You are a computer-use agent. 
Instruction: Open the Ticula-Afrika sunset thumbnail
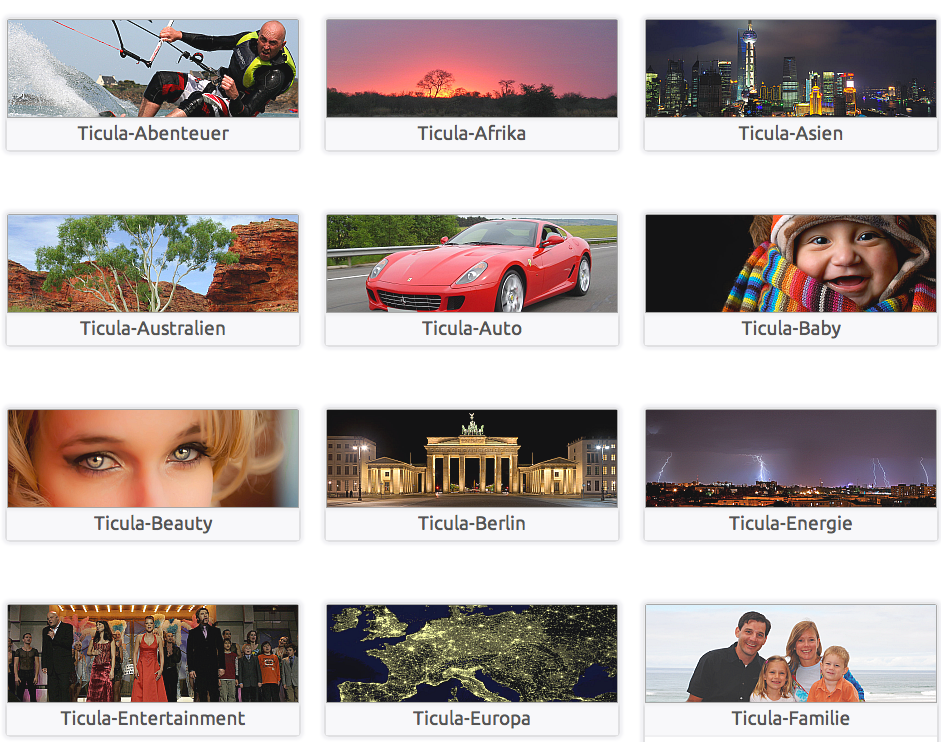tap(472, 68)
